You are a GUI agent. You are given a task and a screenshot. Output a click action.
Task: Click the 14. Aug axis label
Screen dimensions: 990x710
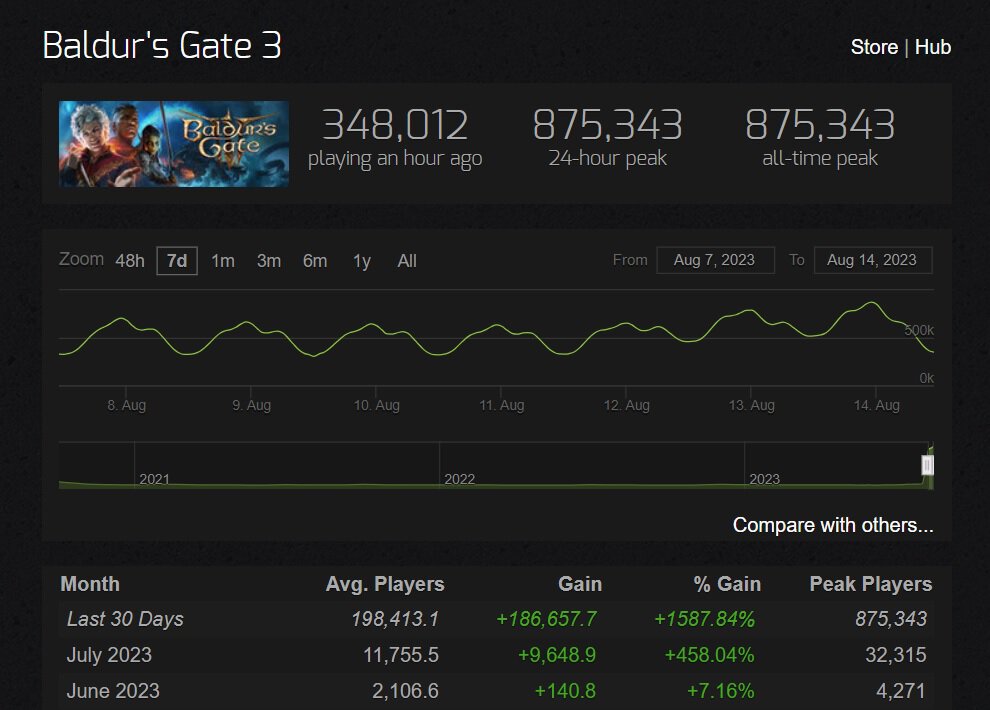coord(876,405)
